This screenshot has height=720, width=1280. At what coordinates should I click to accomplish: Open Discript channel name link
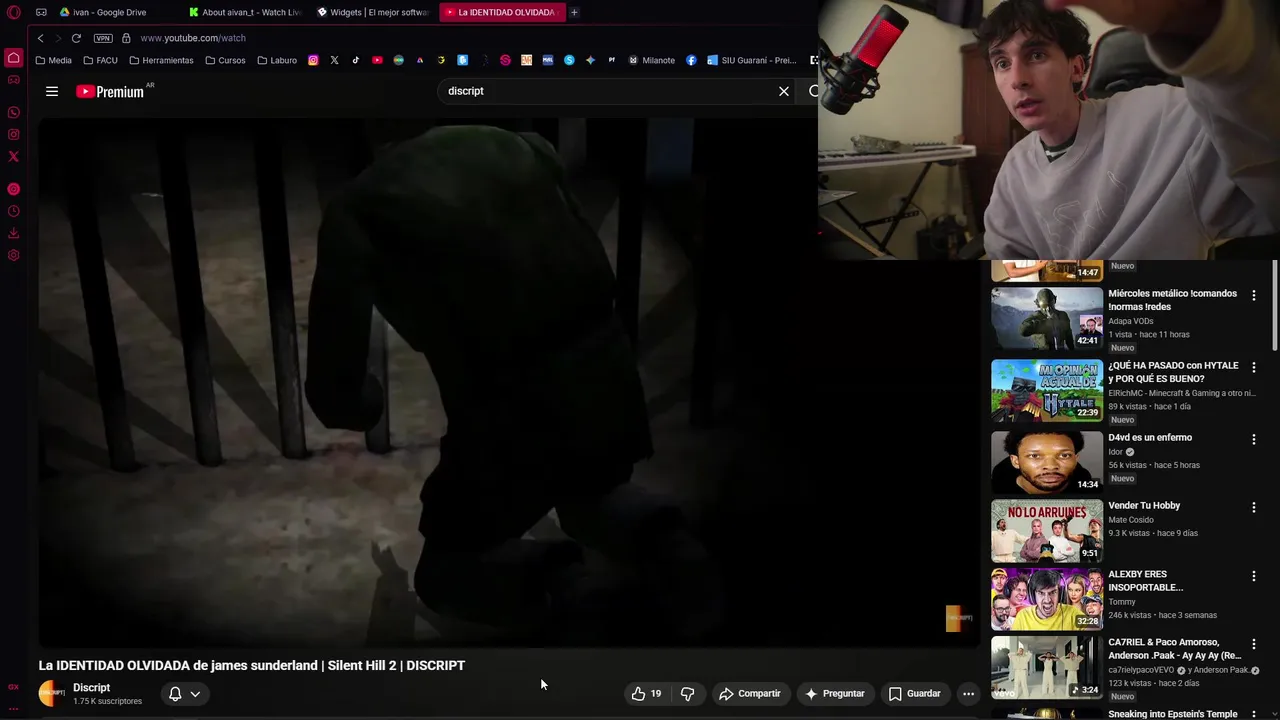[x=91, y=687]
